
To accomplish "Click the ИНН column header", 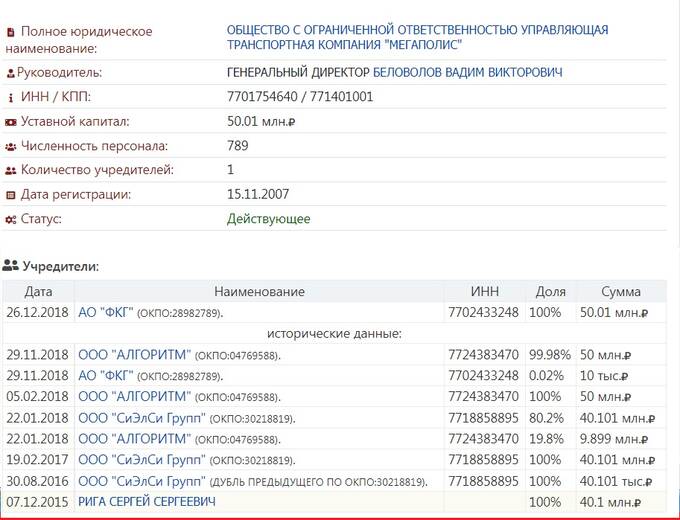I will 484,291.
